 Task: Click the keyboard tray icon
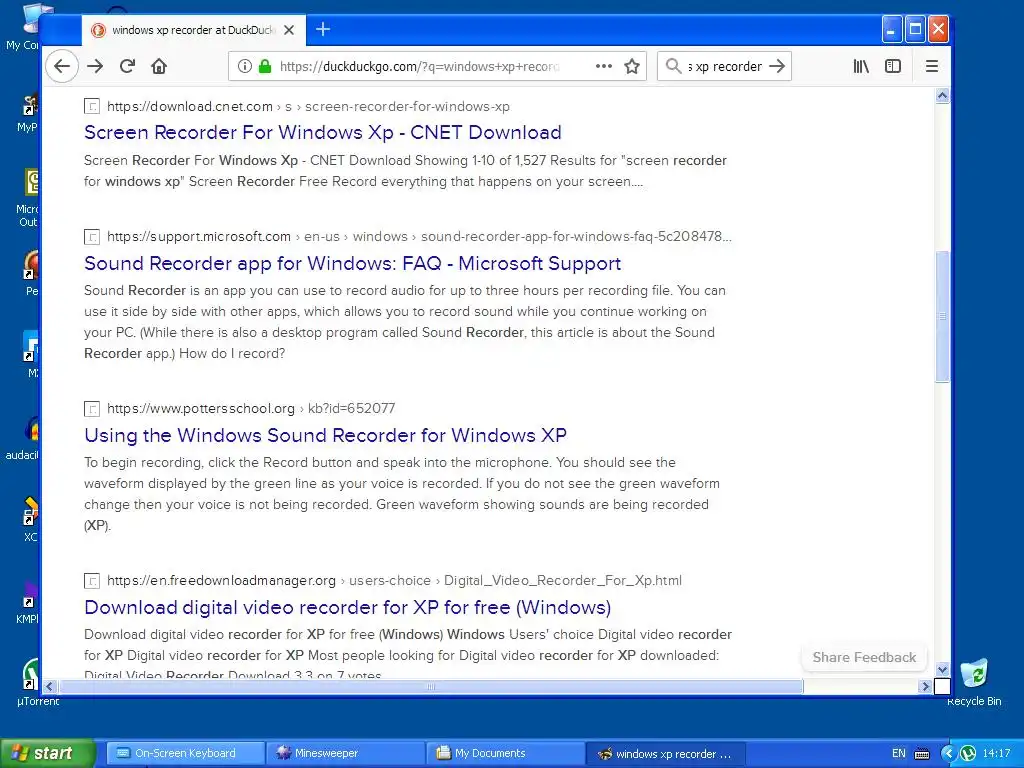click(x=921, y=754)
